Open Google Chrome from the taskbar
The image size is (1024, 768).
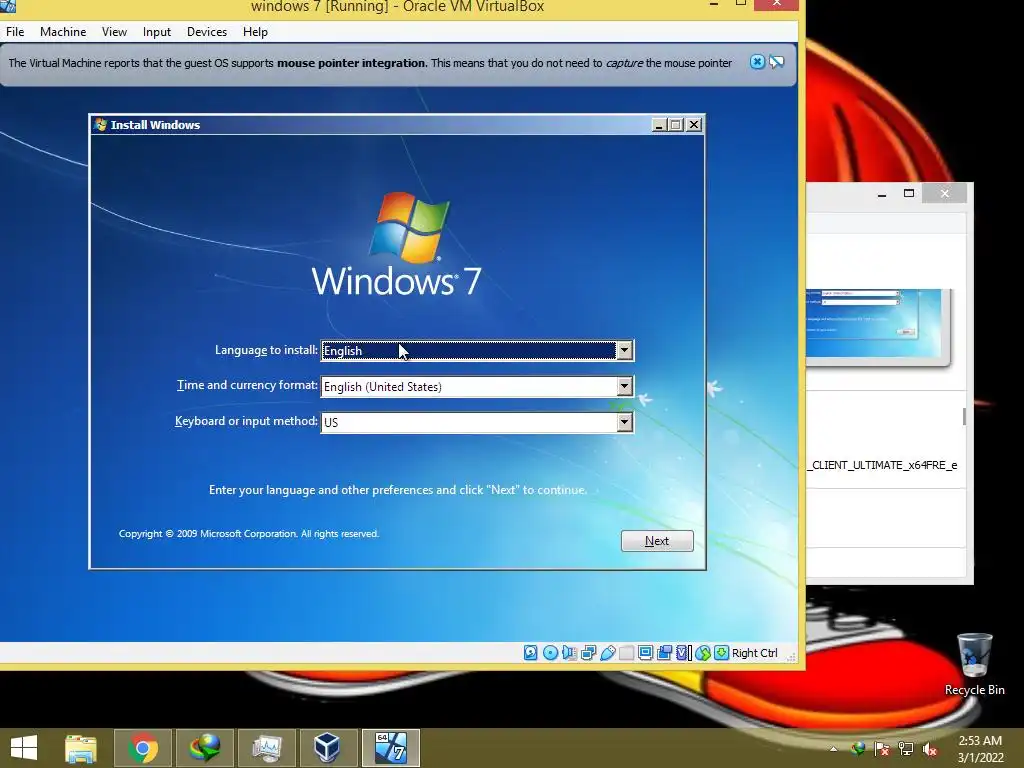pos(143,748)
